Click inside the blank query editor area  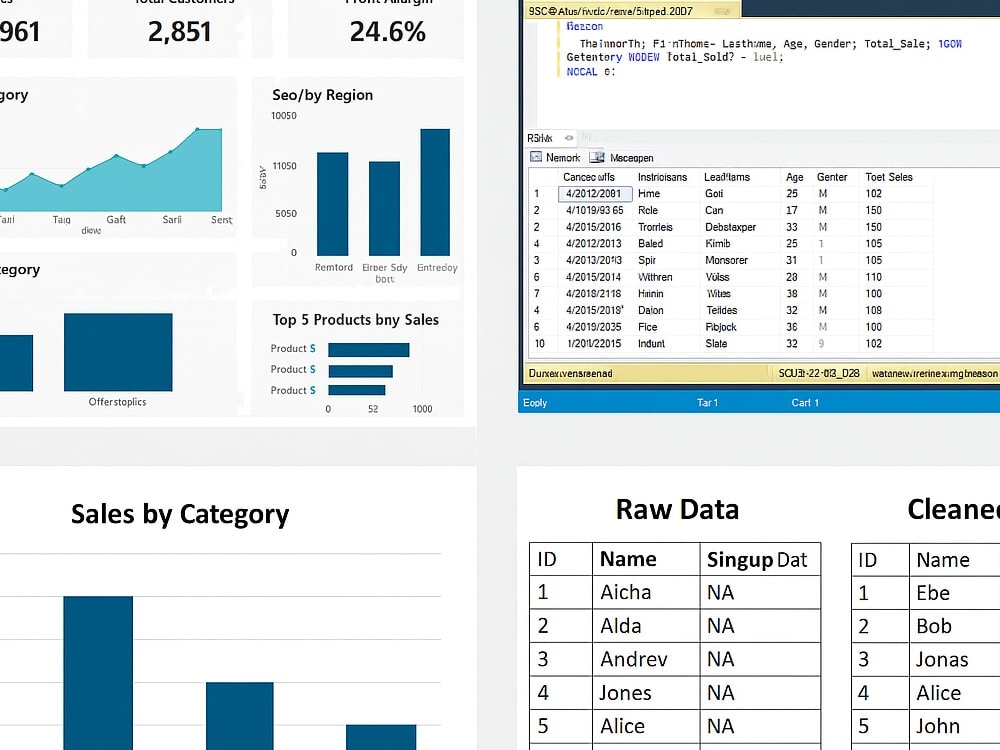click(765, 102)
